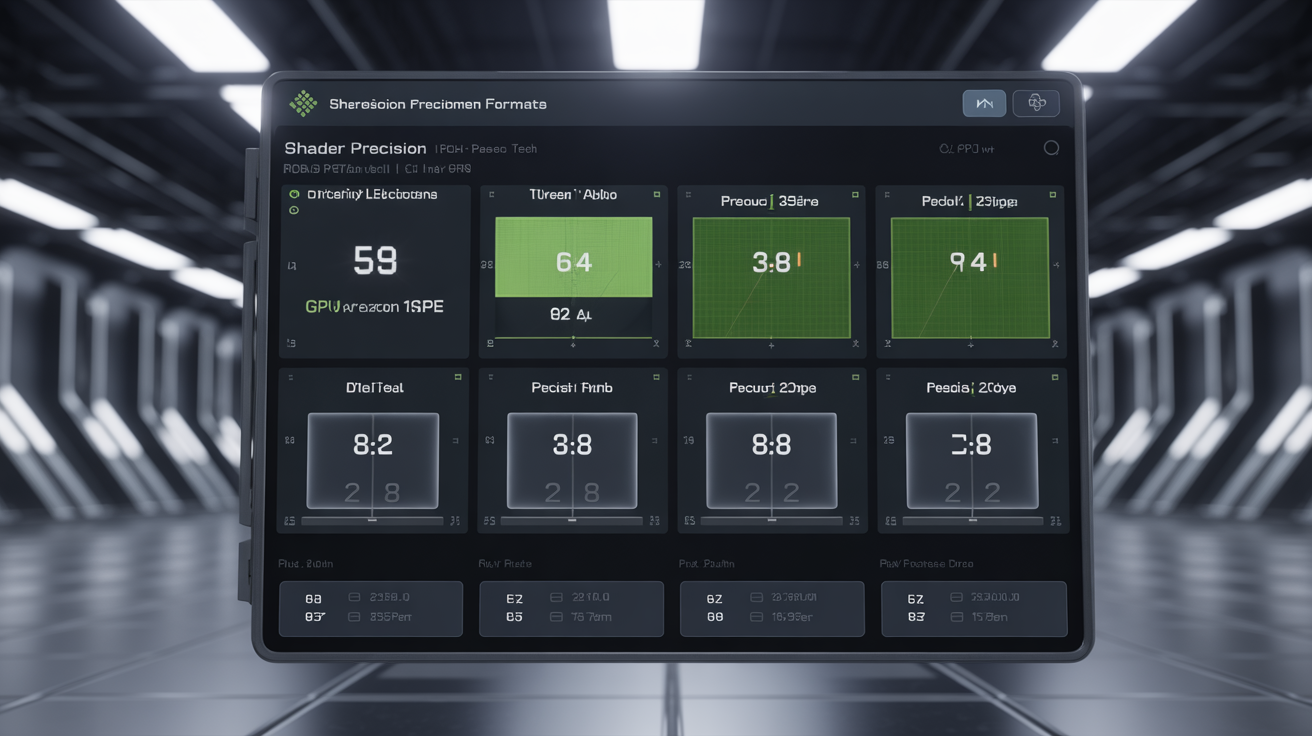Click the atom-shaped icon button in header
The width and height of the screenshot is (1312, 736).
1036,103
